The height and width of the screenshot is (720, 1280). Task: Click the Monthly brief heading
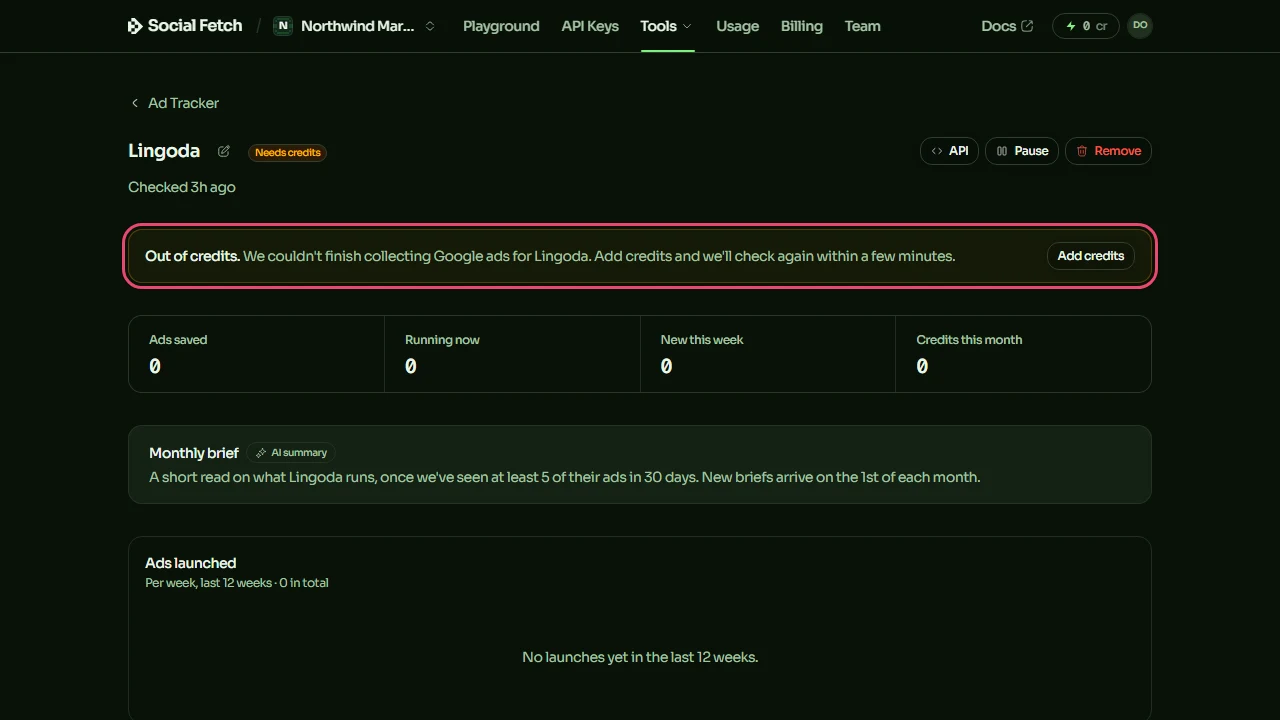click(x=194, y=453)
